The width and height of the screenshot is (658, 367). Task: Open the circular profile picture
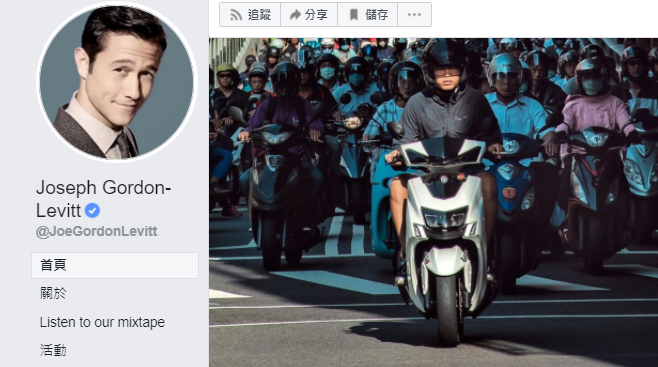[x=117, y=82]
